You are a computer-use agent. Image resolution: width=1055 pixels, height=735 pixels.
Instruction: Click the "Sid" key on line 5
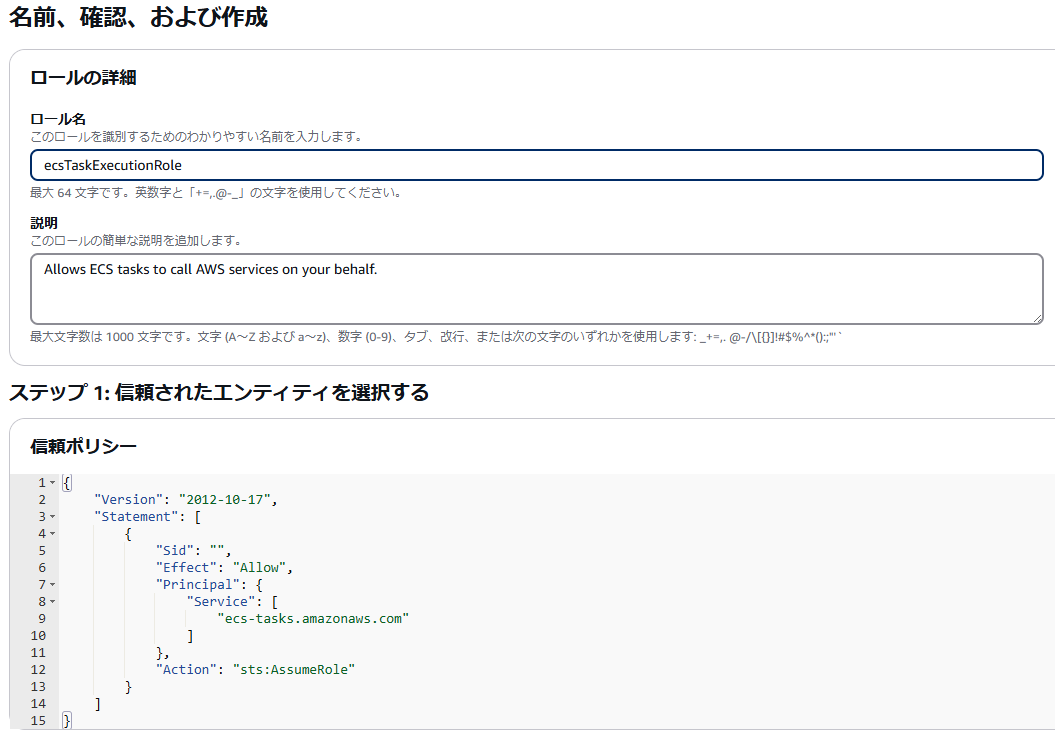[174, 551]
